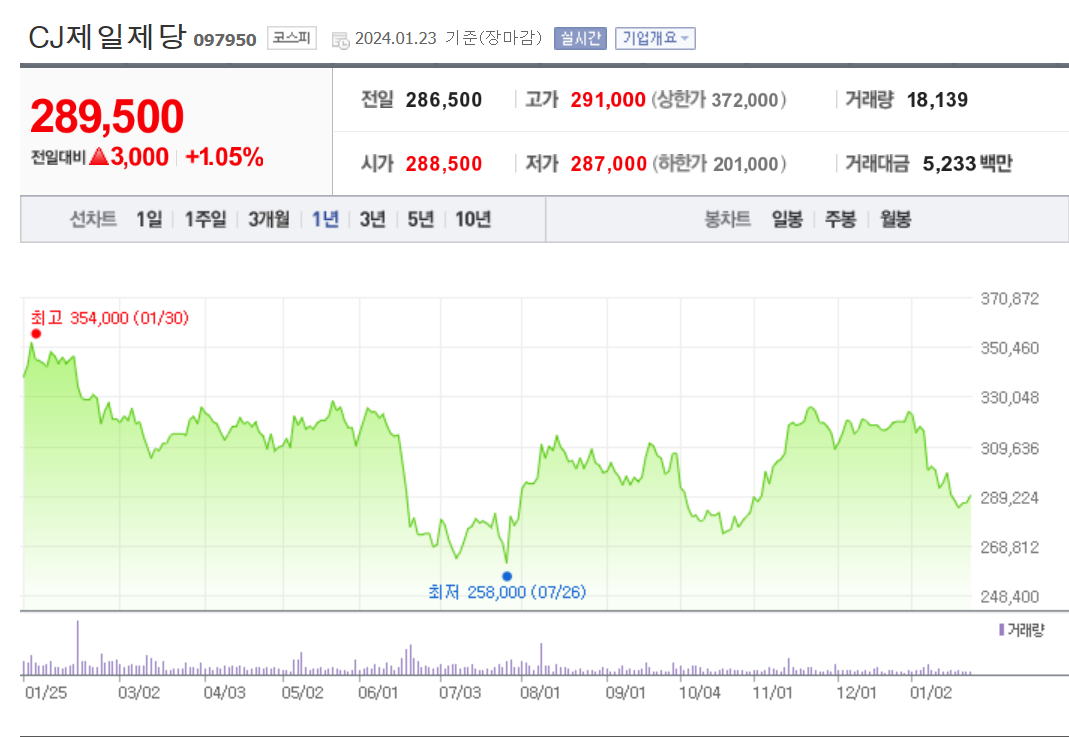
Task: Click the 01/25 x-axis date label
Action: pyautogui.click(x=46, y=693)
